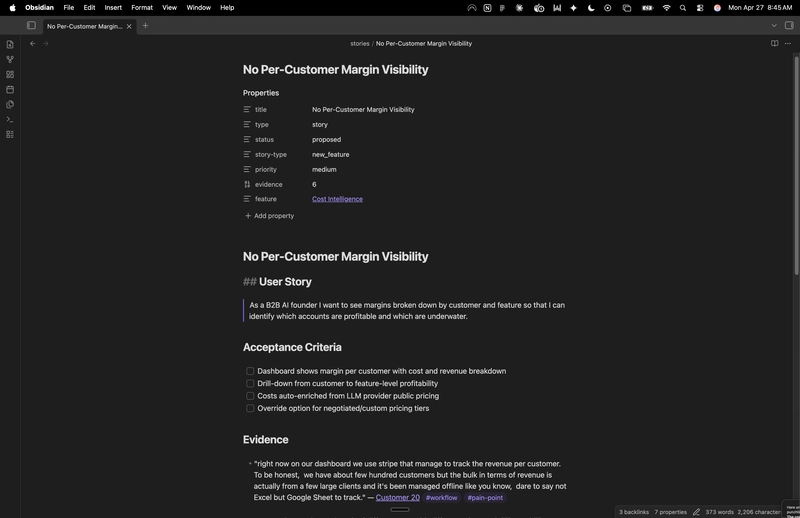Screen dimensions: 800x518
Task: Check 'Drill-down from customer' criterion box
Action: coord(250,383)
